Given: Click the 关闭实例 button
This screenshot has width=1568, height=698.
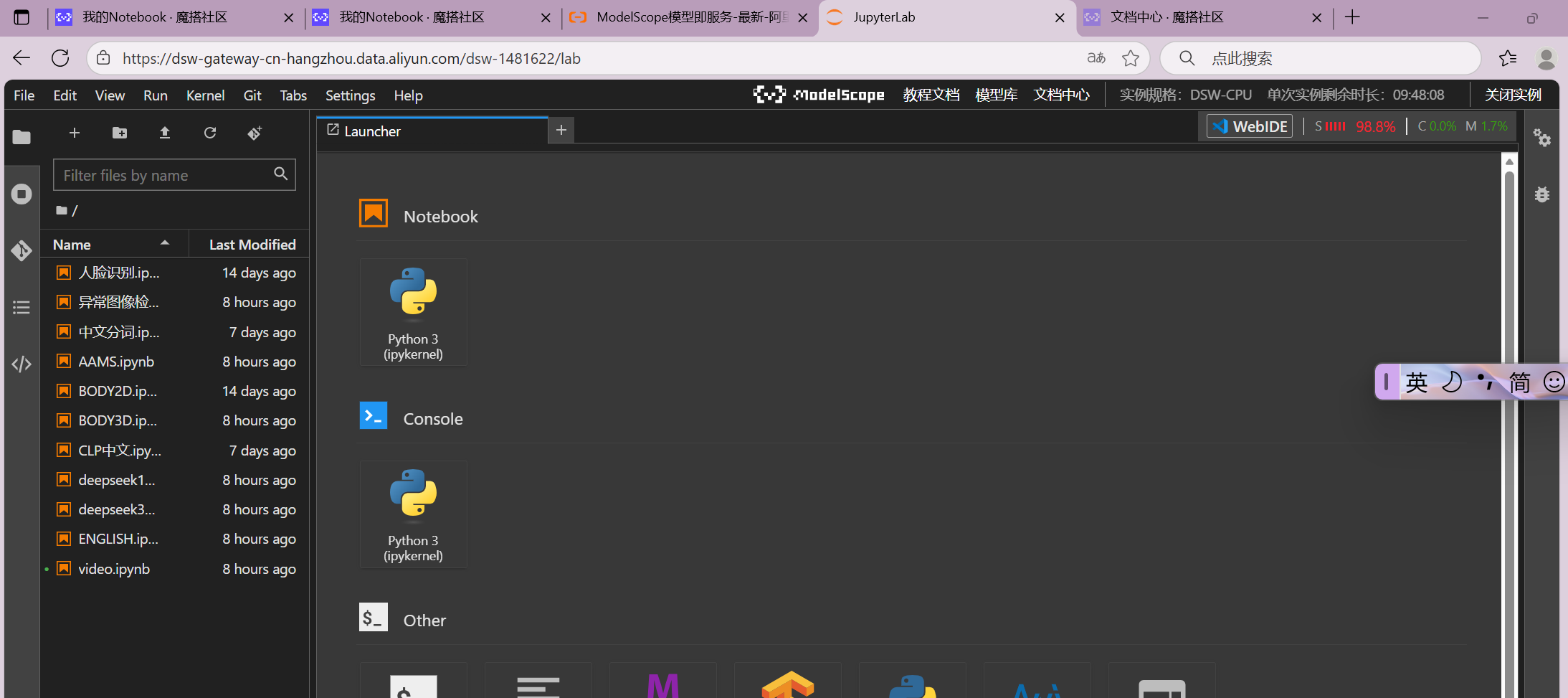Looking at the screenshot, I should pos(1513,95).
